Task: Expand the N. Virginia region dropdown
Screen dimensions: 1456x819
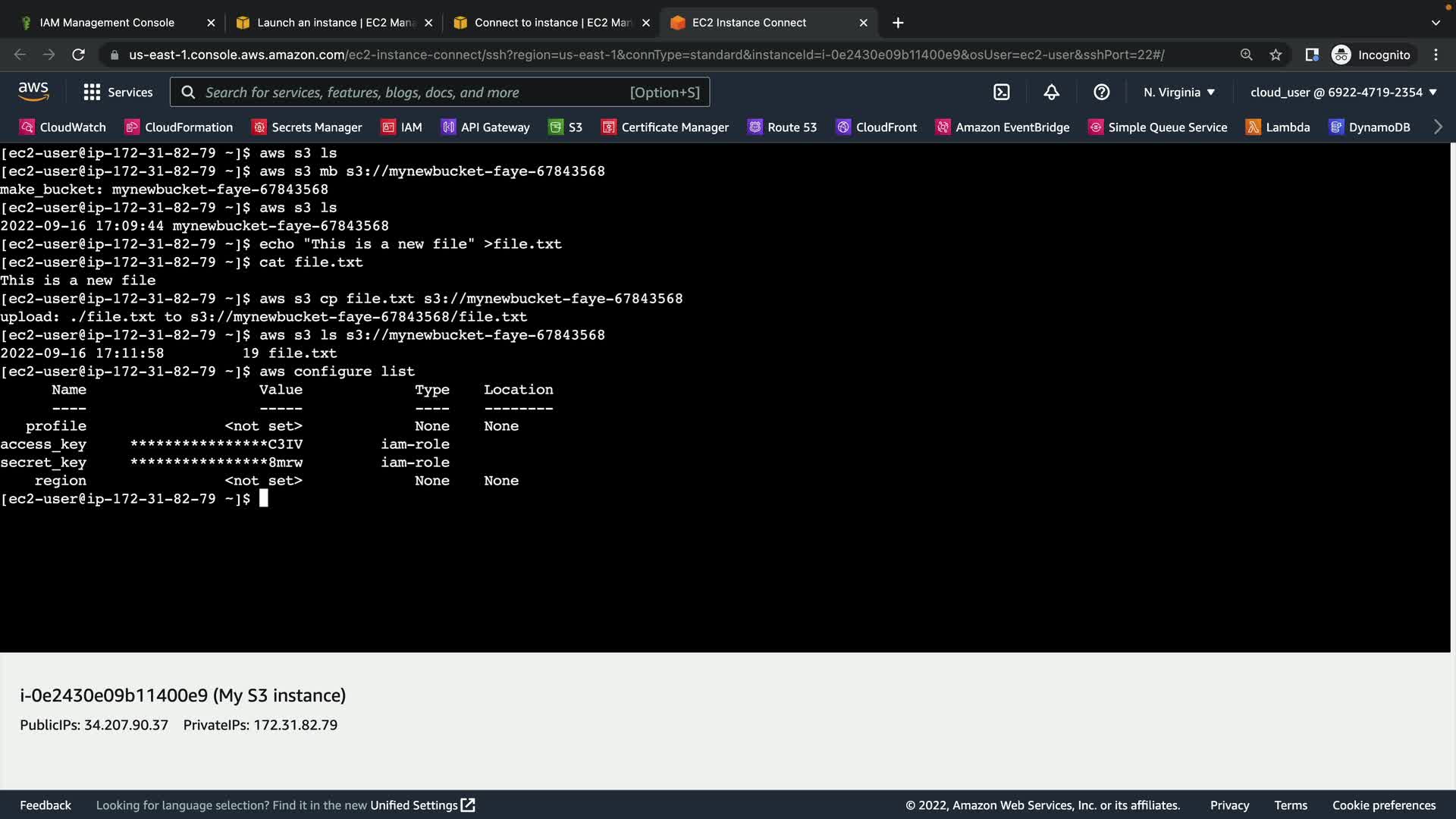Action: tap(1179, 93)
